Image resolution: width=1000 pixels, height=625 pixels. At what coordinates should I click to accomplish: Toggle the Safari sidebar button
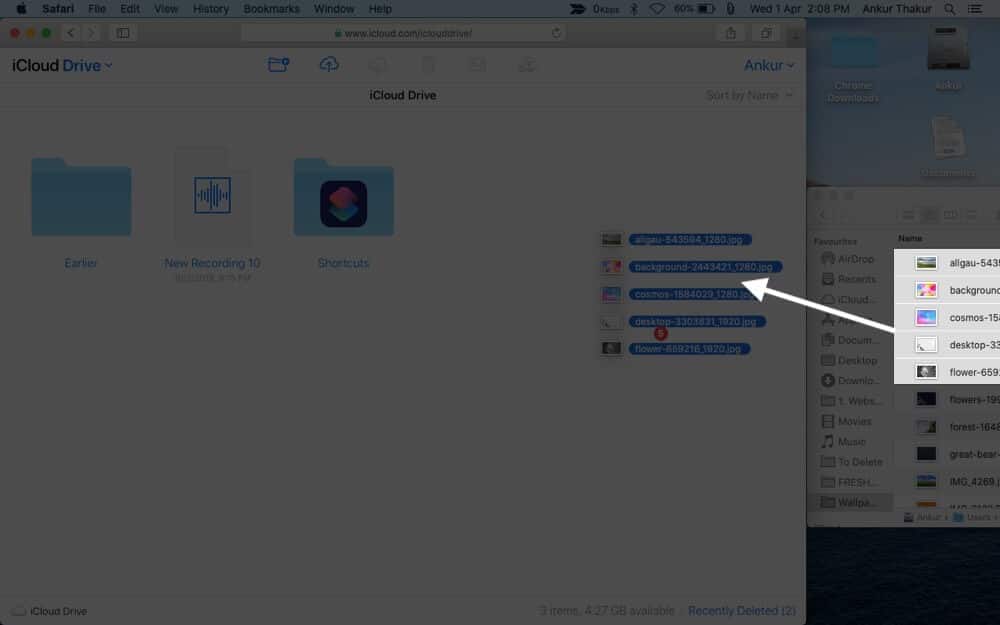click(x=123, y=33)
